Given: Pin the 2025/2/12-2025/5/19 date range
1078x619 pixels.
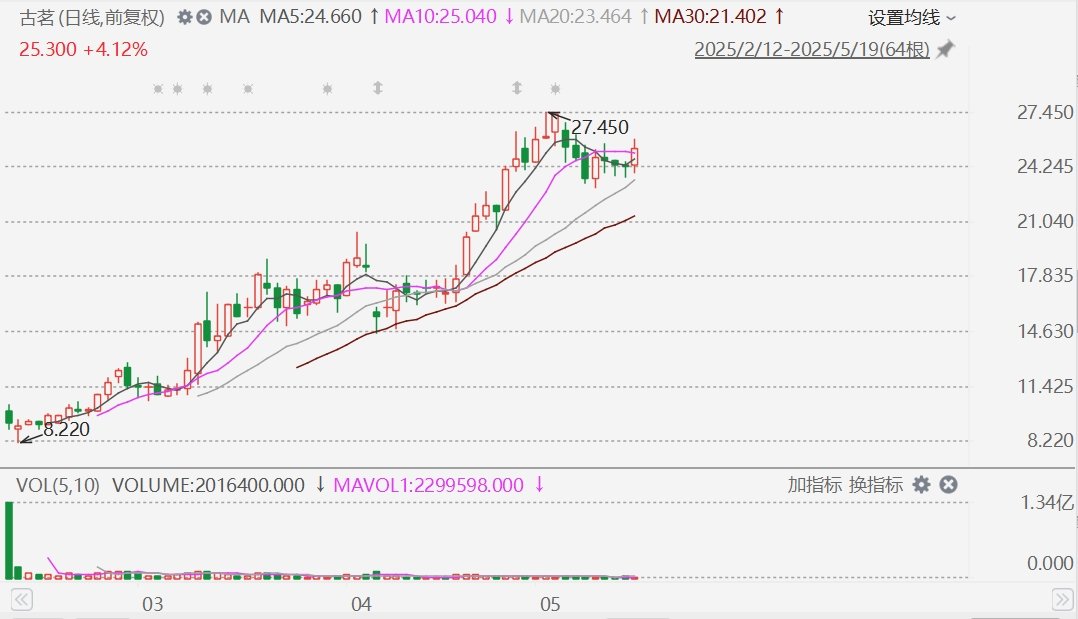Looking at the screenshot, I should 946,50.
